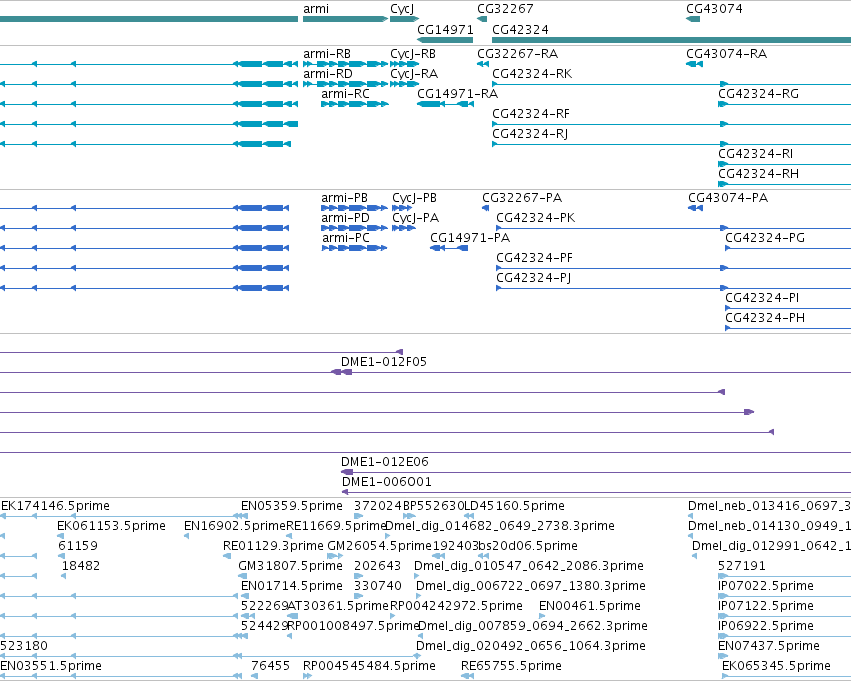Select protein CG42324-PK
The width and height of the screenshot is (851, 681).
point(674,228)
